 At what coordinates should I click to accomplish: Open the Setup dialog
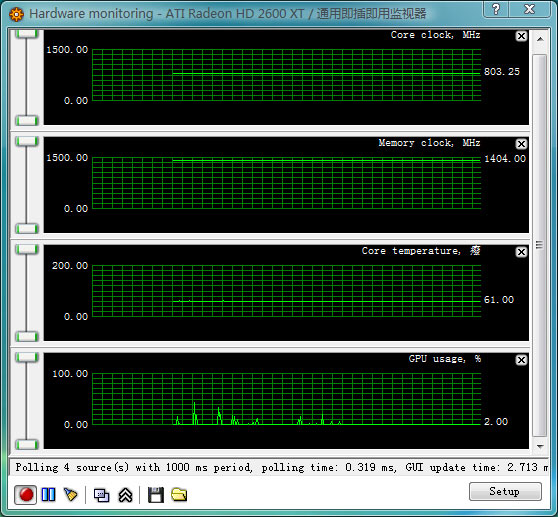click(x=505, y=491)
